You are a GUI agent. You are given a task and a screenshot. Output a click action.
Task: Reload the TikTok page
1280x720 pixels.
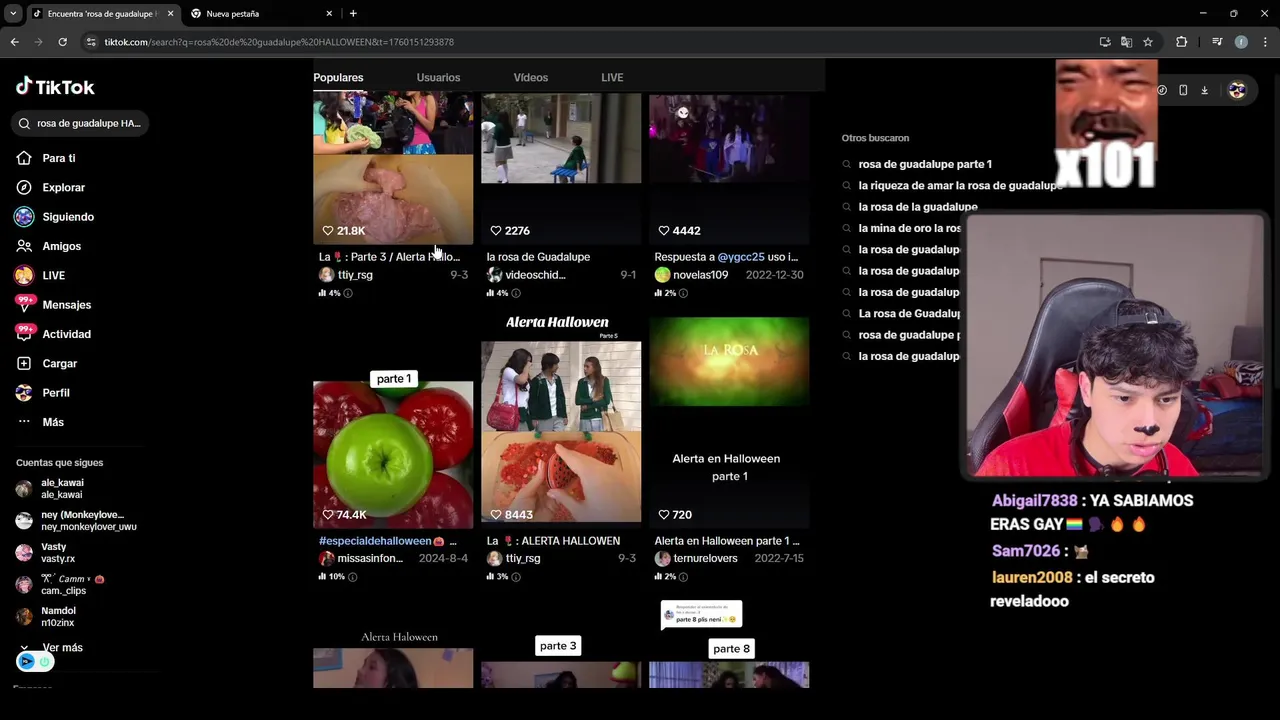[62, 42]
